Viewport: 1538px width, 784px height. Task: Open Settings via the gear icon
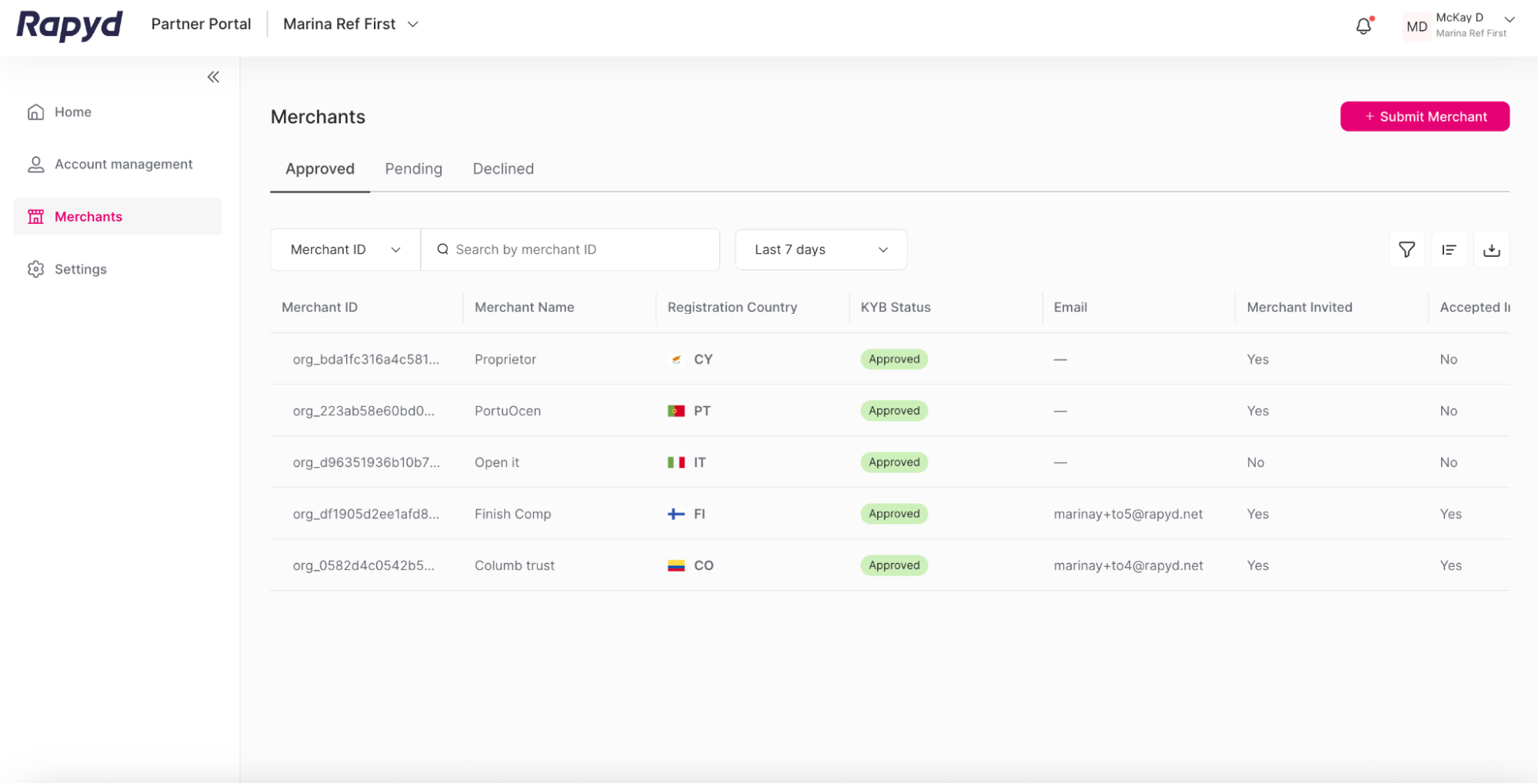[x=35, y=269]
